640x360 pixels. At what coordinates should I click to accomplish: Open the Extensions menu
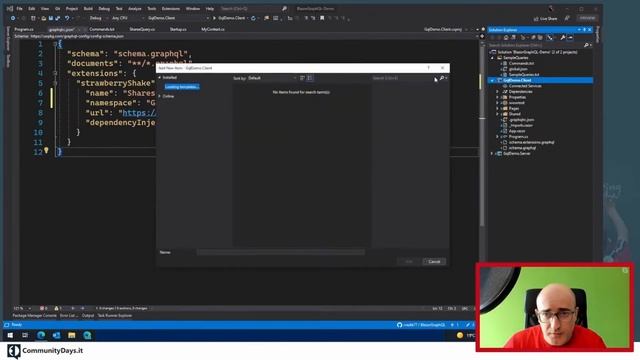(x=171, y=9)
